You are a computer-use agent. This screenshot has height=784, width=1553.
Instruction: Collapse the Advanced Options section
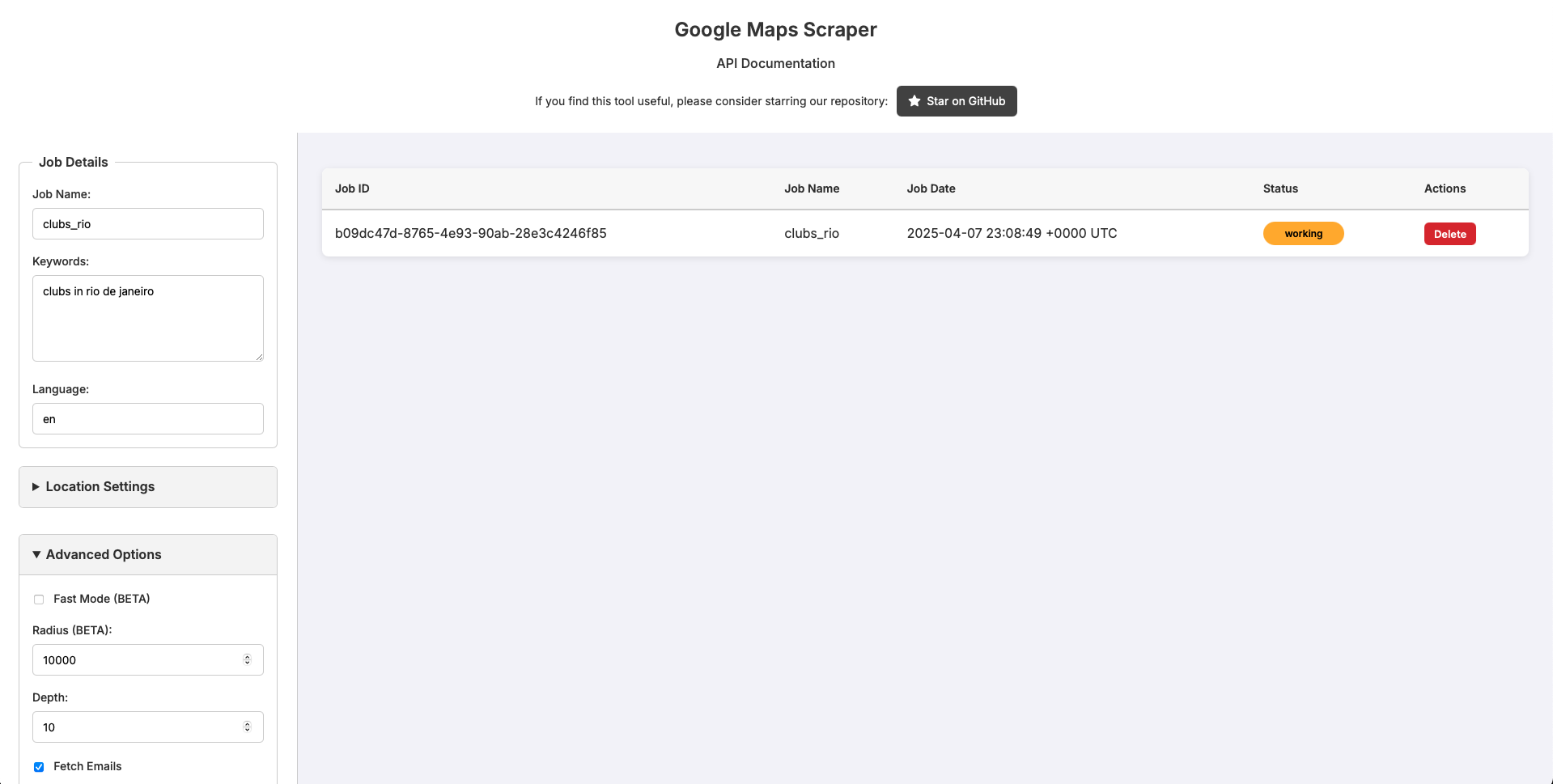coord(103,554)
